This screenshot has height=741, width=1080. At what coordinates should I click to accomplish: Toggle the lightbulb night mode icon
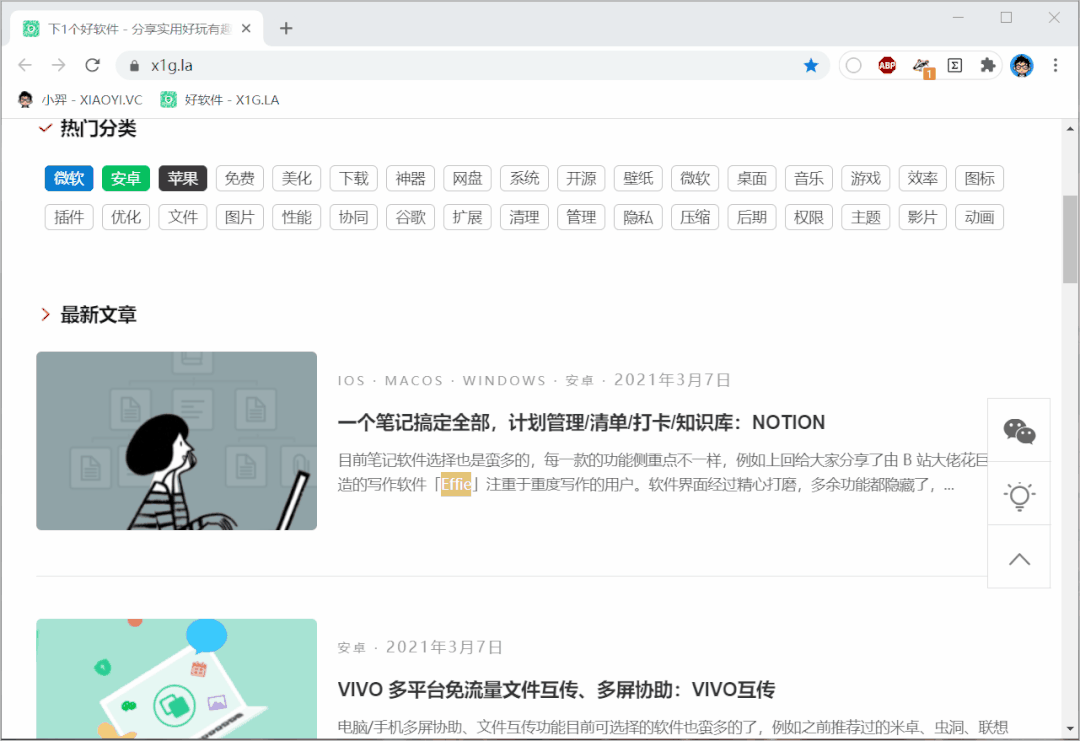click(1019, 494)
